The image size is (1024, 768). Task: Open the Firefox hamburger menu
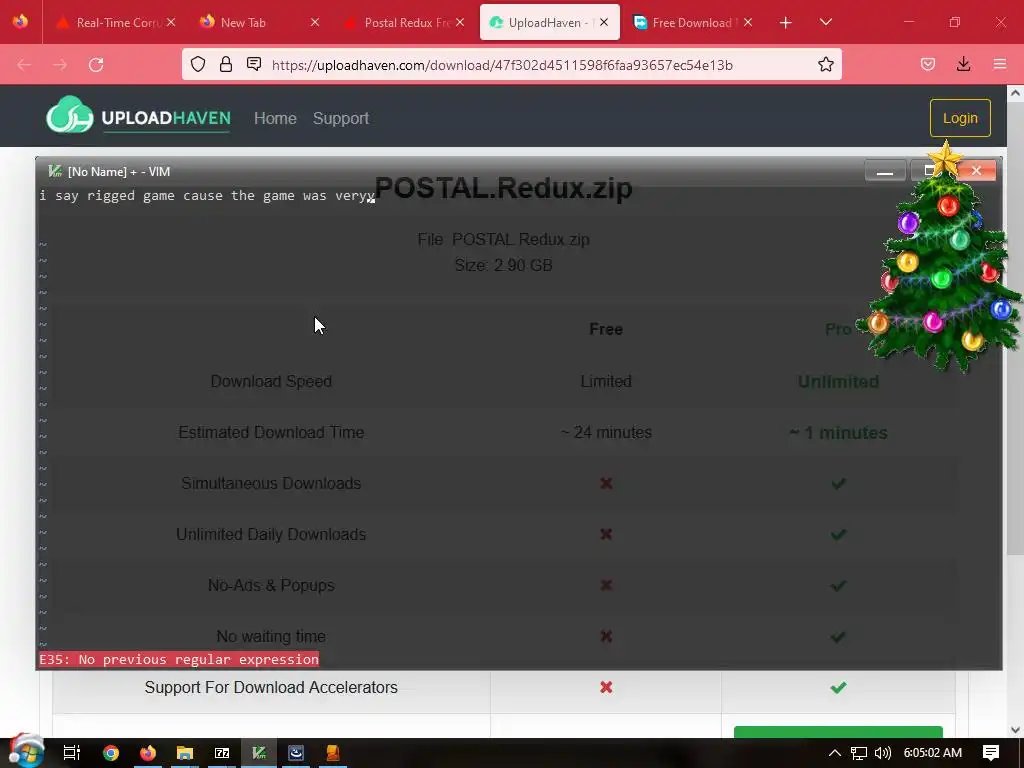point(1000,64)
